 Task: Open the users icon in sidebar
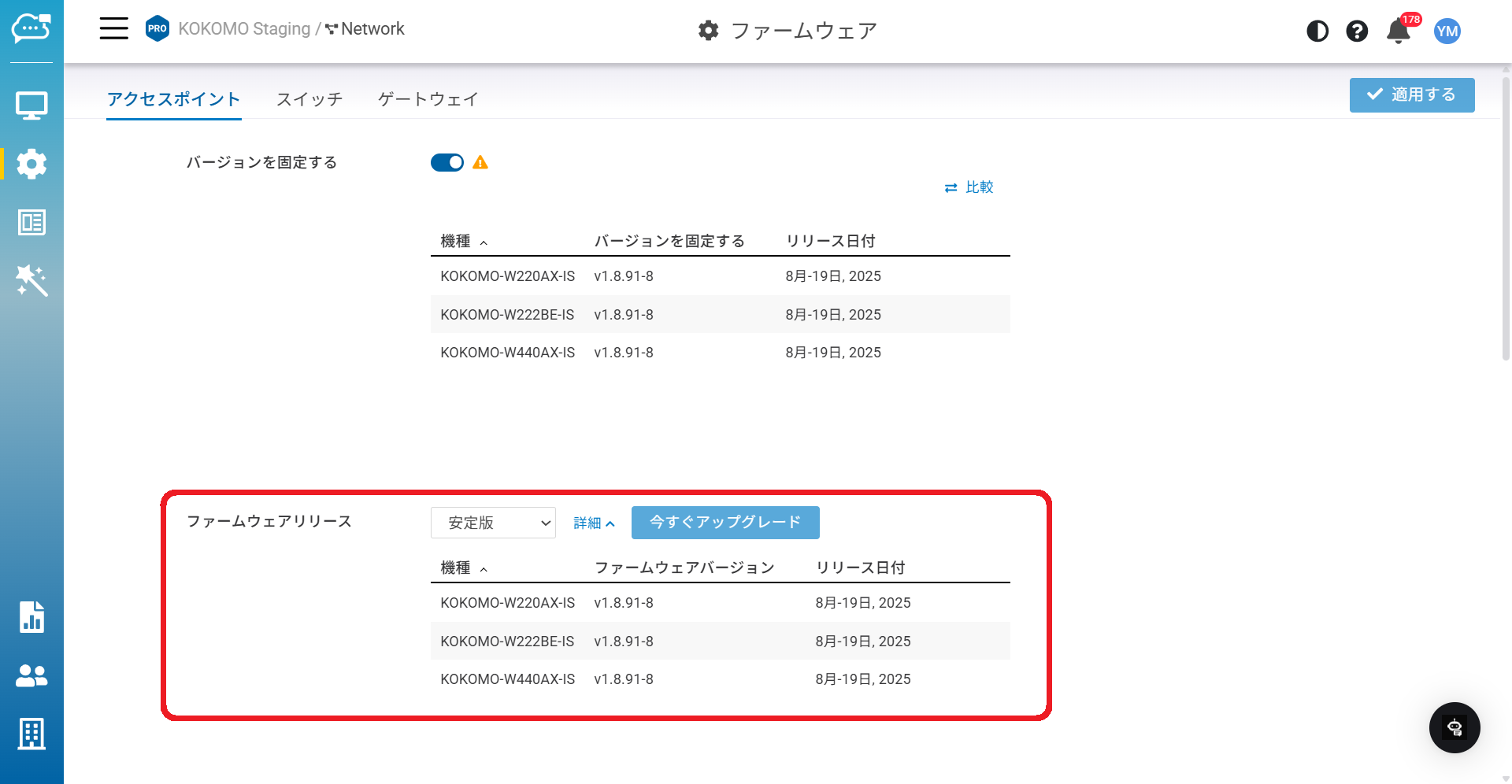tap(31, 675)
